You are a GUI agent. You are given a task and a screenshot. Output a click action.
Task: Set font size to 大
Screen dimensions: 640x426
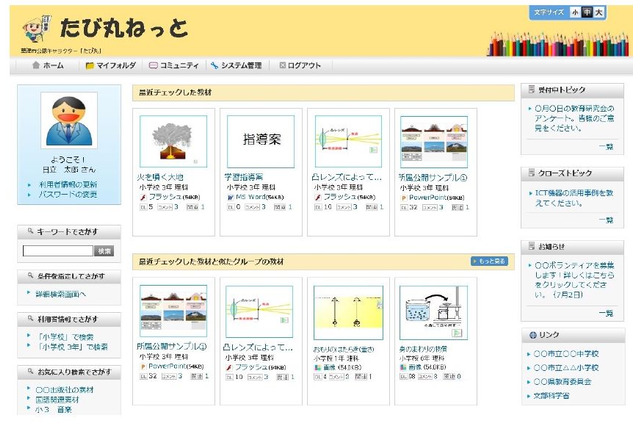(598, 12)
